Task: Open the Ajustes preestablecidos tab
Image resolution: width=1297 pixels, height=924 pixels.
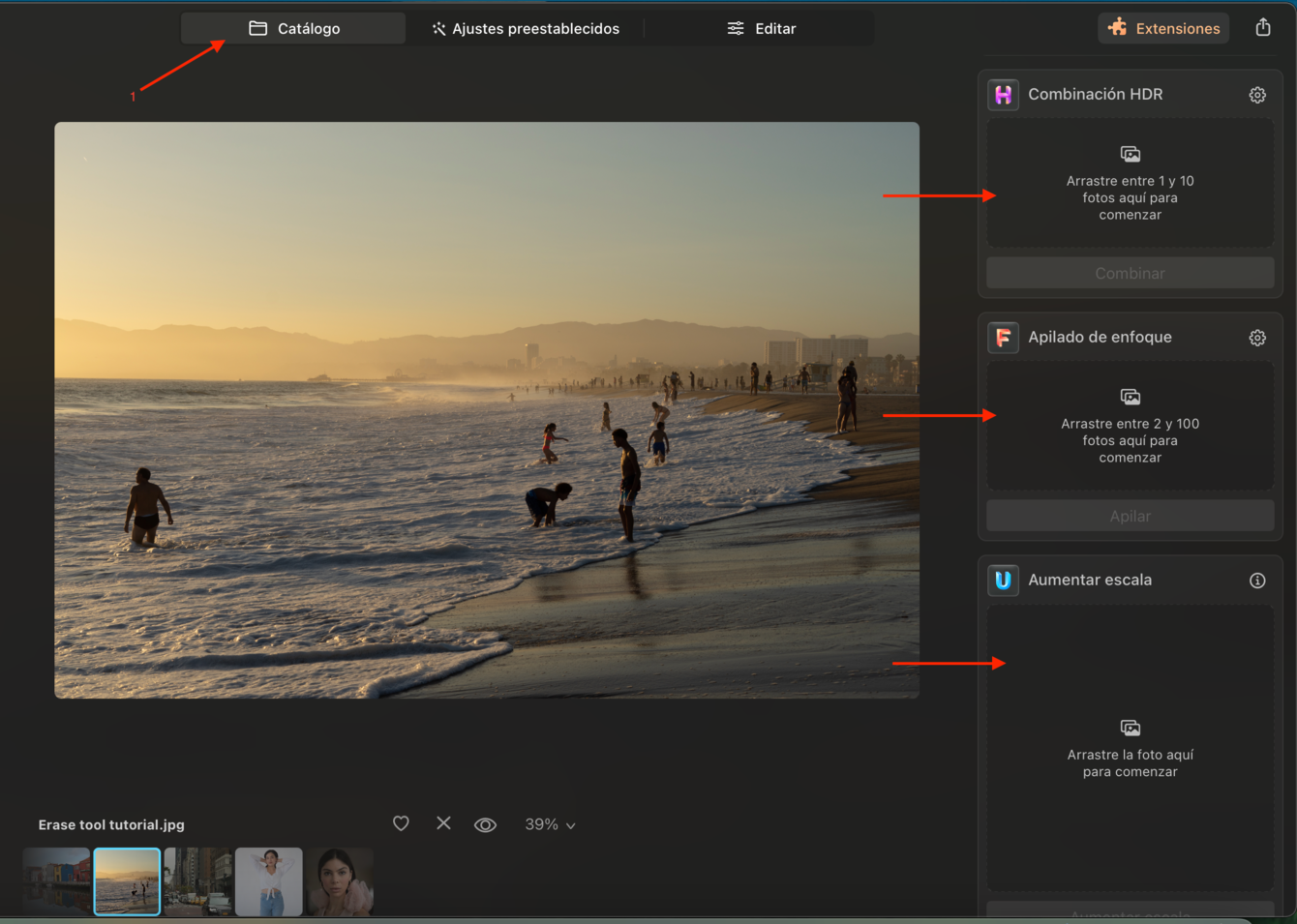Action: [x=526, y=28]
